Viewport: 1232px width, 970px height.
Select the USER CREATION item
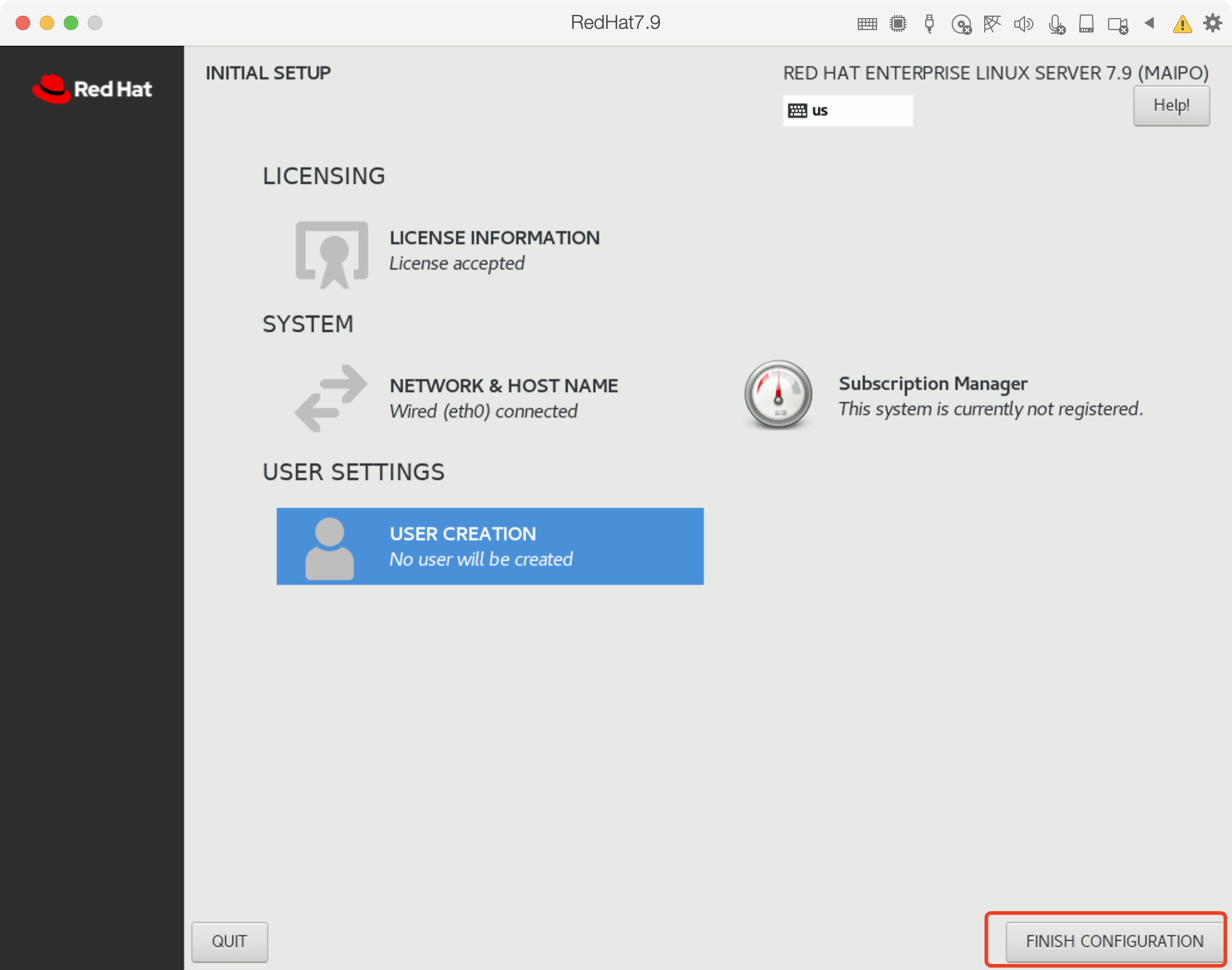[x=490, y=546]
